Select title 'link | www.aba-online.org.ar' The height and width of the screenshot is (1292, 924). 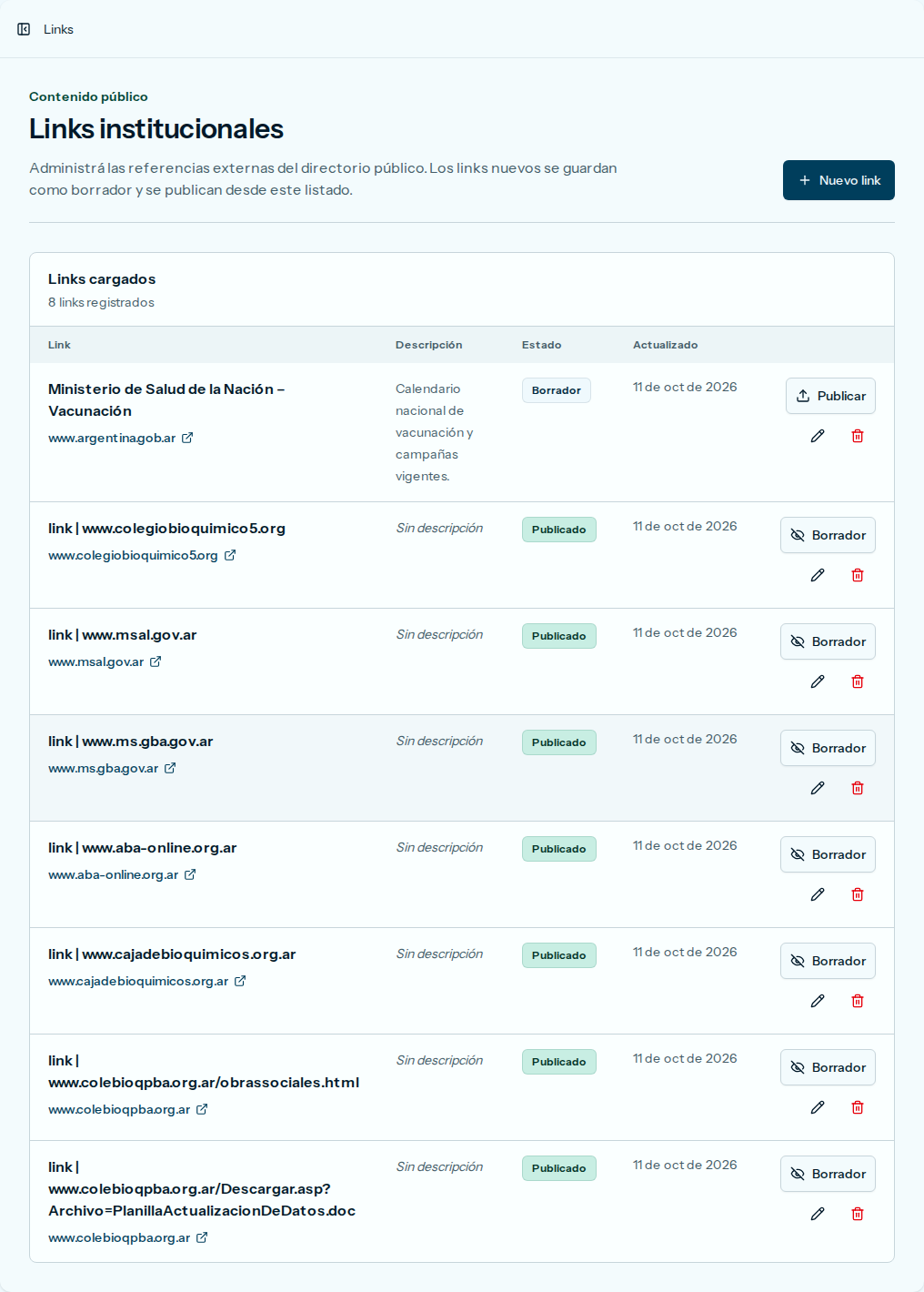pos(143,848)
